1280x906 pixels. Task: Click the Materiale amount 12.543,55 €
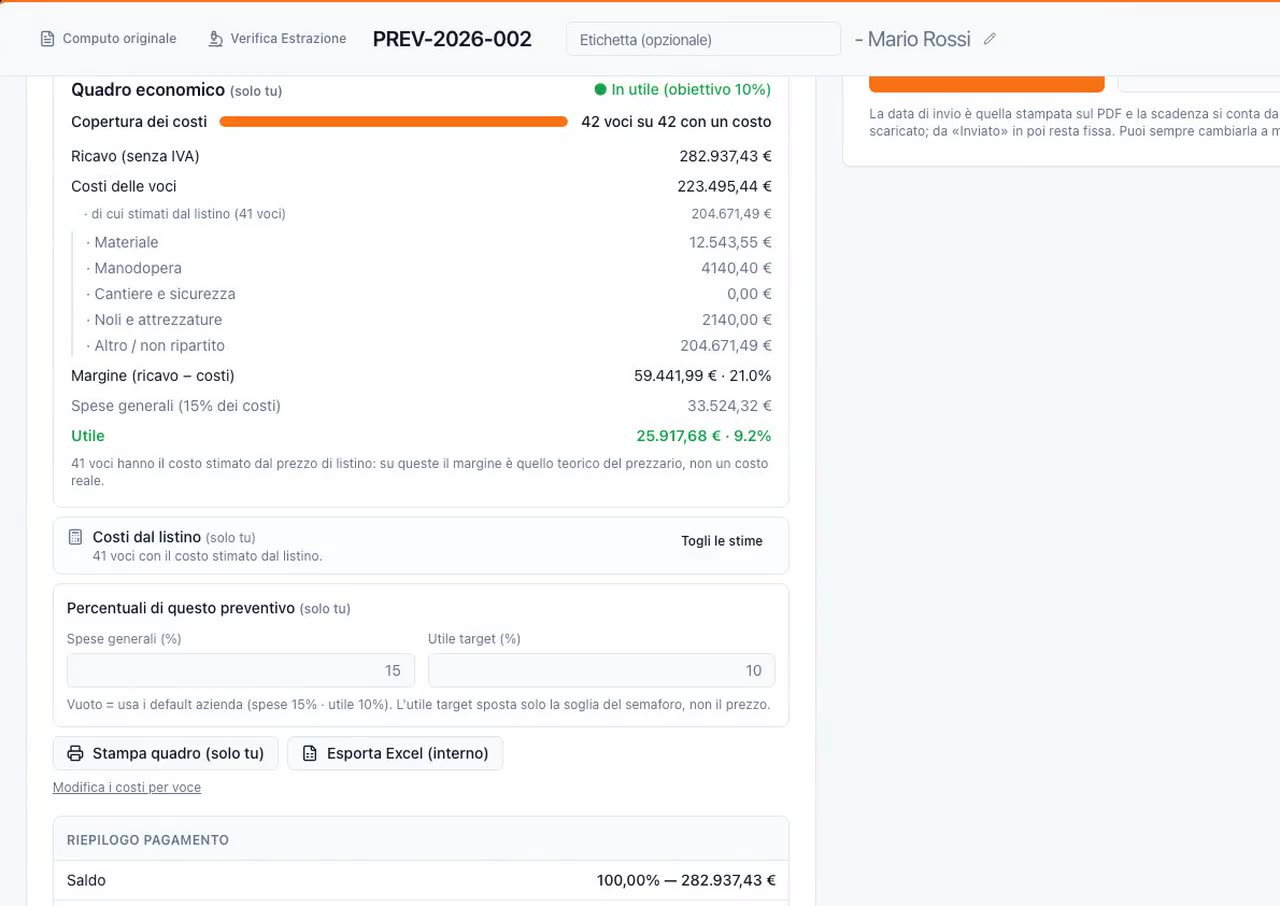click(730, 242)
